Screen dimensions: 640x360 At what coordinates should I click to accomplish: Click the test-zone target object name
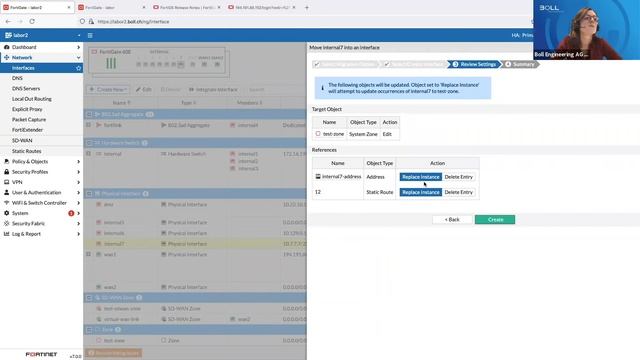coord(333,134)
